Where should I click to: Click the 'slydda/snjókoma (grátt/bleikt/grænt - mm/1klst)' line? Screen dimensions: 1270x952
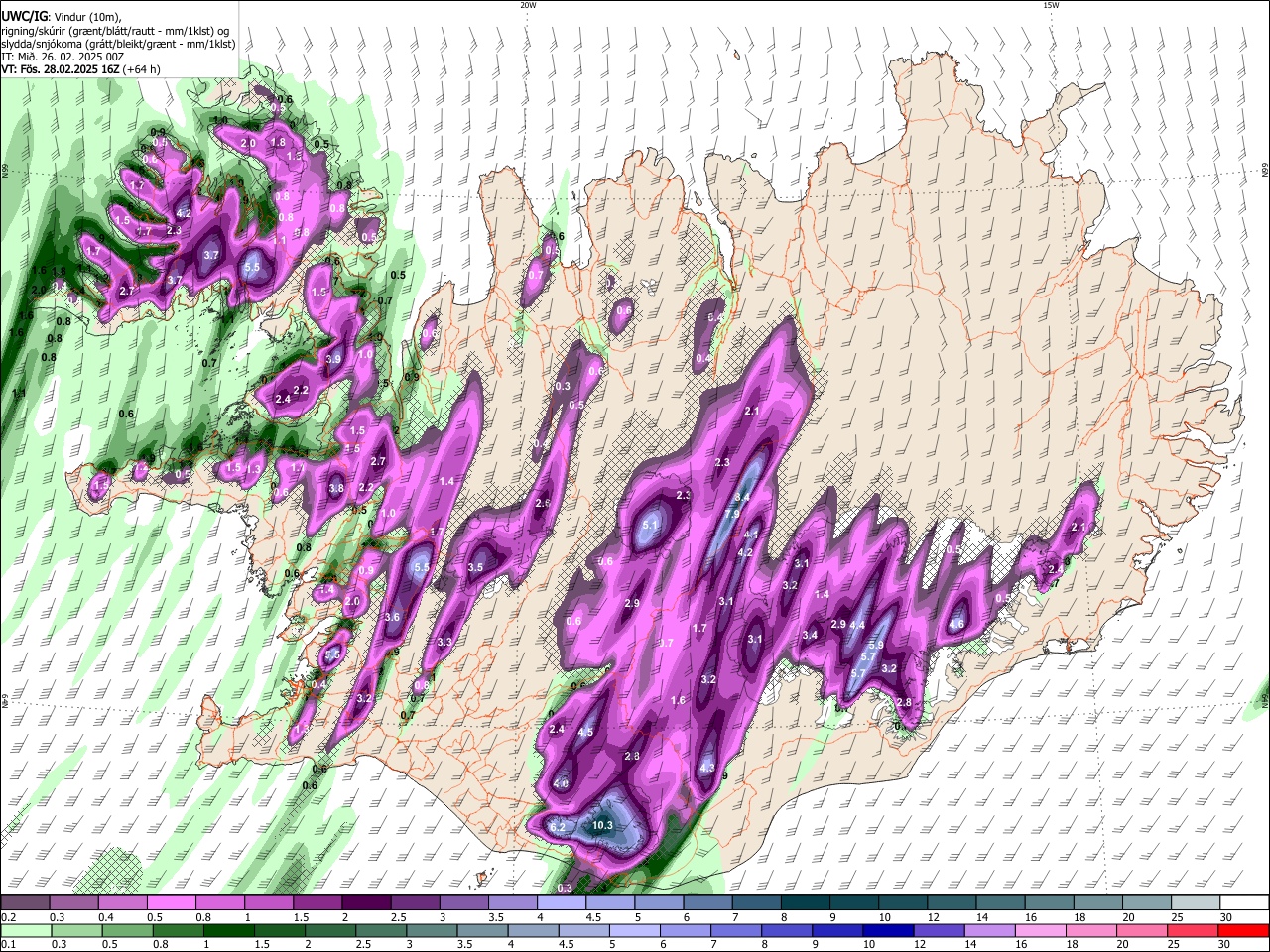(x=118, y=44)
